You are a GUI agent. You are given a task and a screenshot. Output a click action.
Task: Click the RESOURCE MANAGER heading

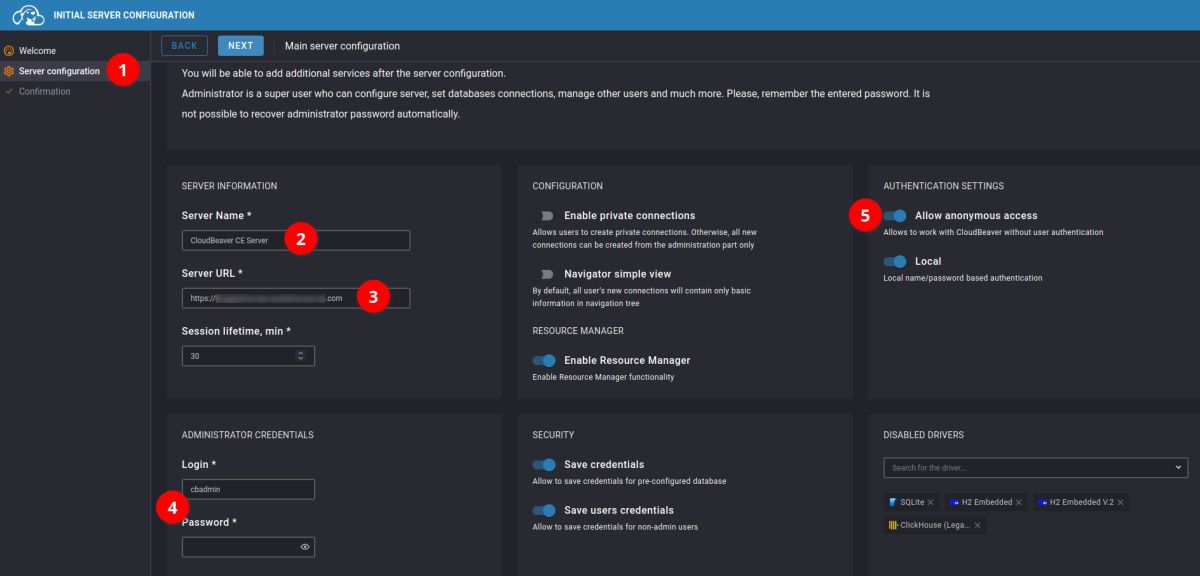(x=578, y=331)
